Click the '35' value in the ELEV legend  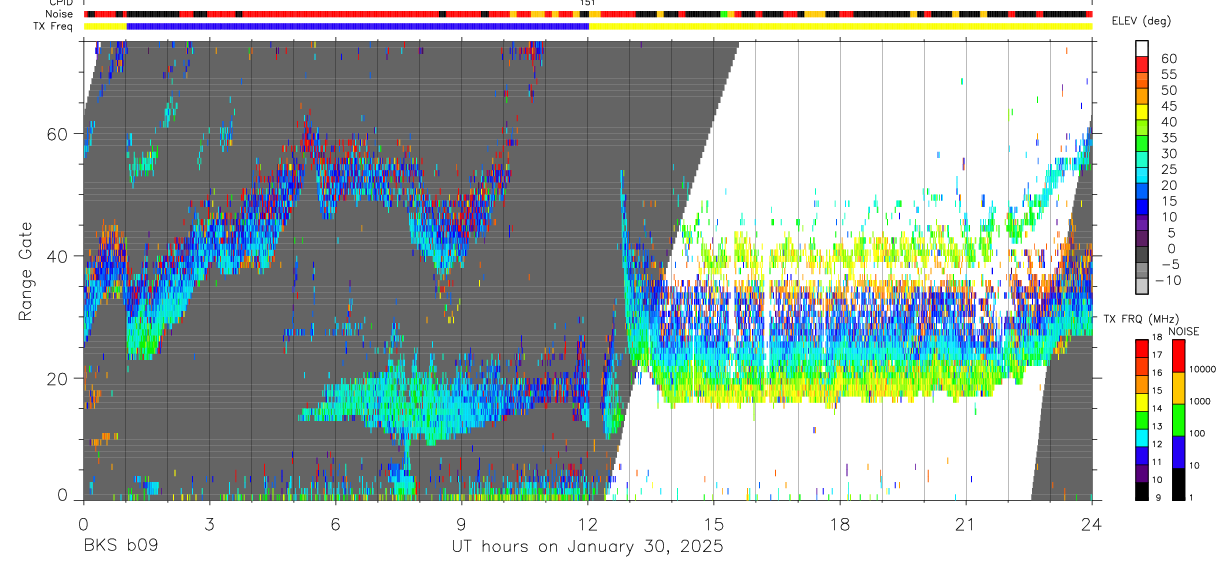click(1167, 137)
